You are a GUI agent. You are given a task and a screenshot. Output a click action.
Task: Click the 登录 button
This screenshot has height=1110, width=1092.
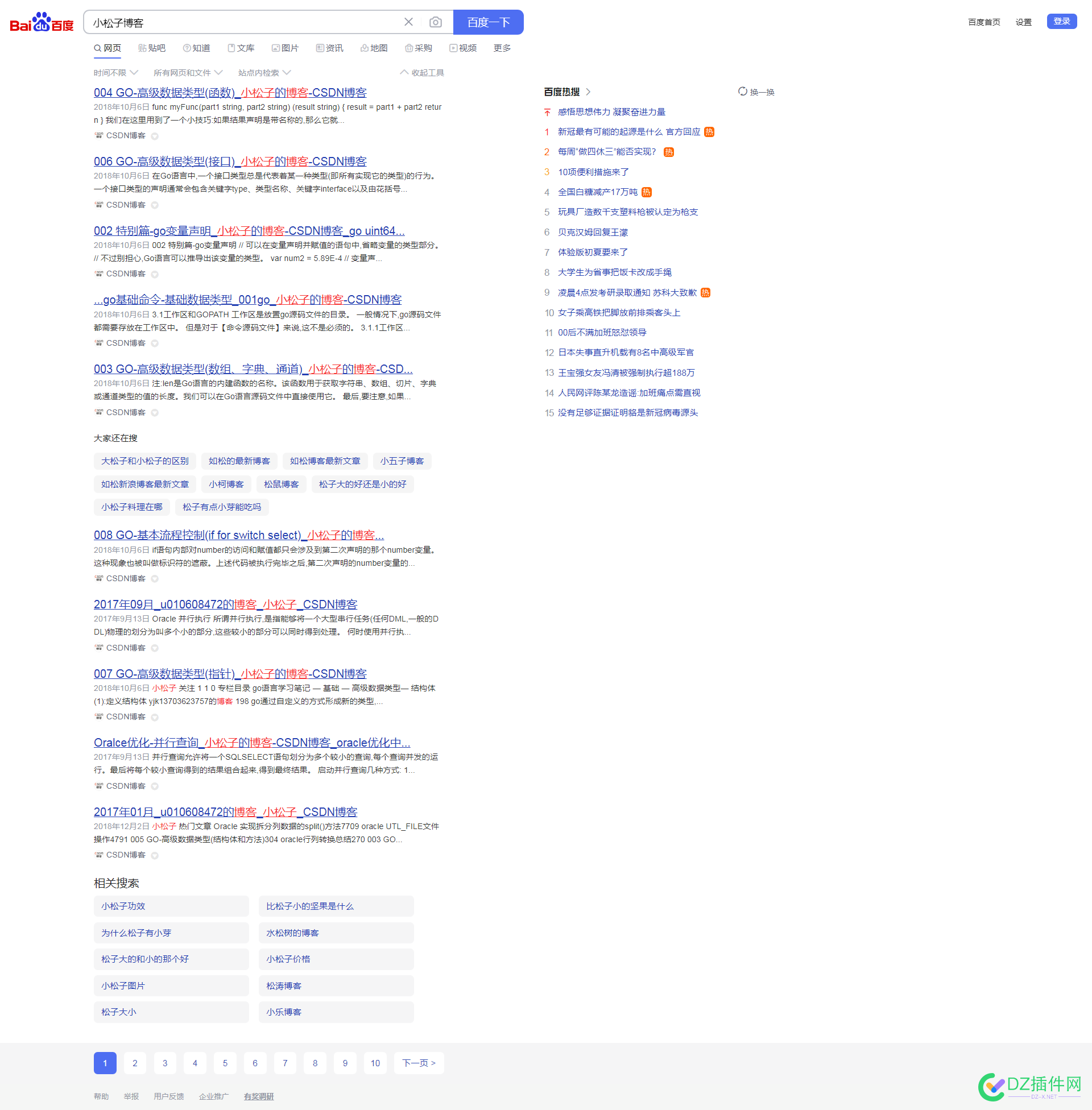[x=1062, y=21]
